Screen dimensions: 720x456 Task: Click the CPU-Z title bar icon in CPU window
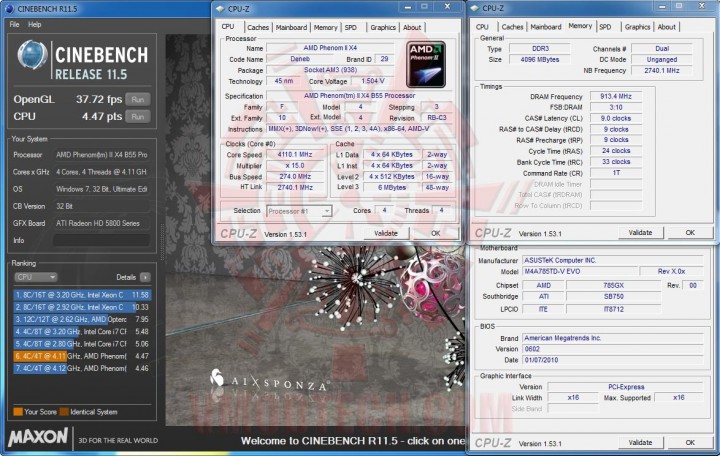tap(220, 9)
